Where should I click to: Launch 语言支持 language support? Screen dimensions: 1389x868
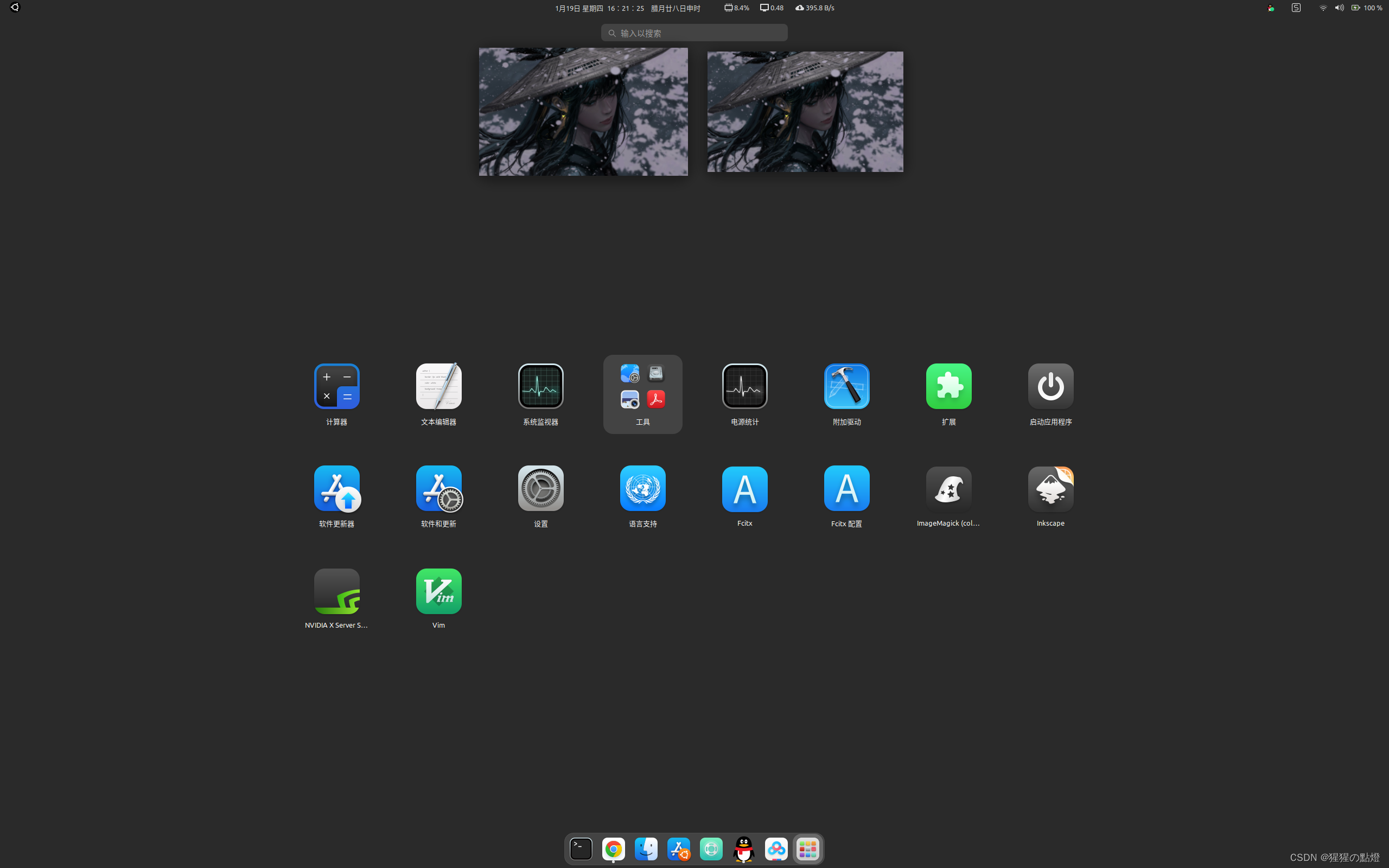pos(642,496)
